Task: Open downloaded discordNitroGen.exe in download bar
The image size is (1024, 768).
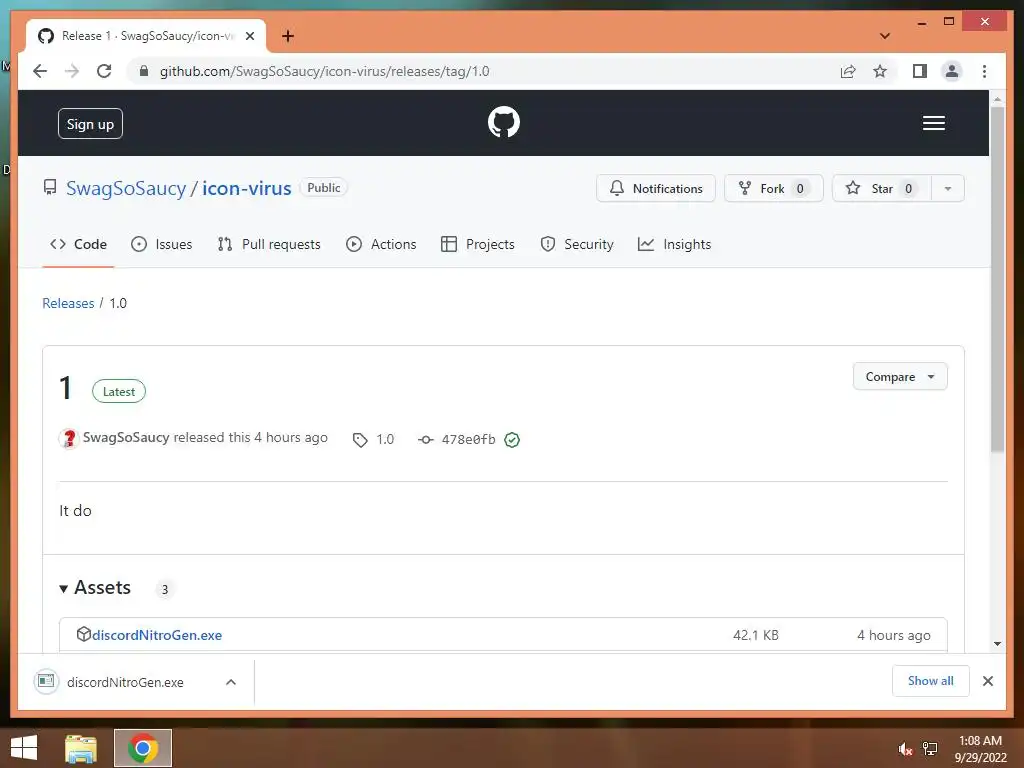Action: pos(125,682)
